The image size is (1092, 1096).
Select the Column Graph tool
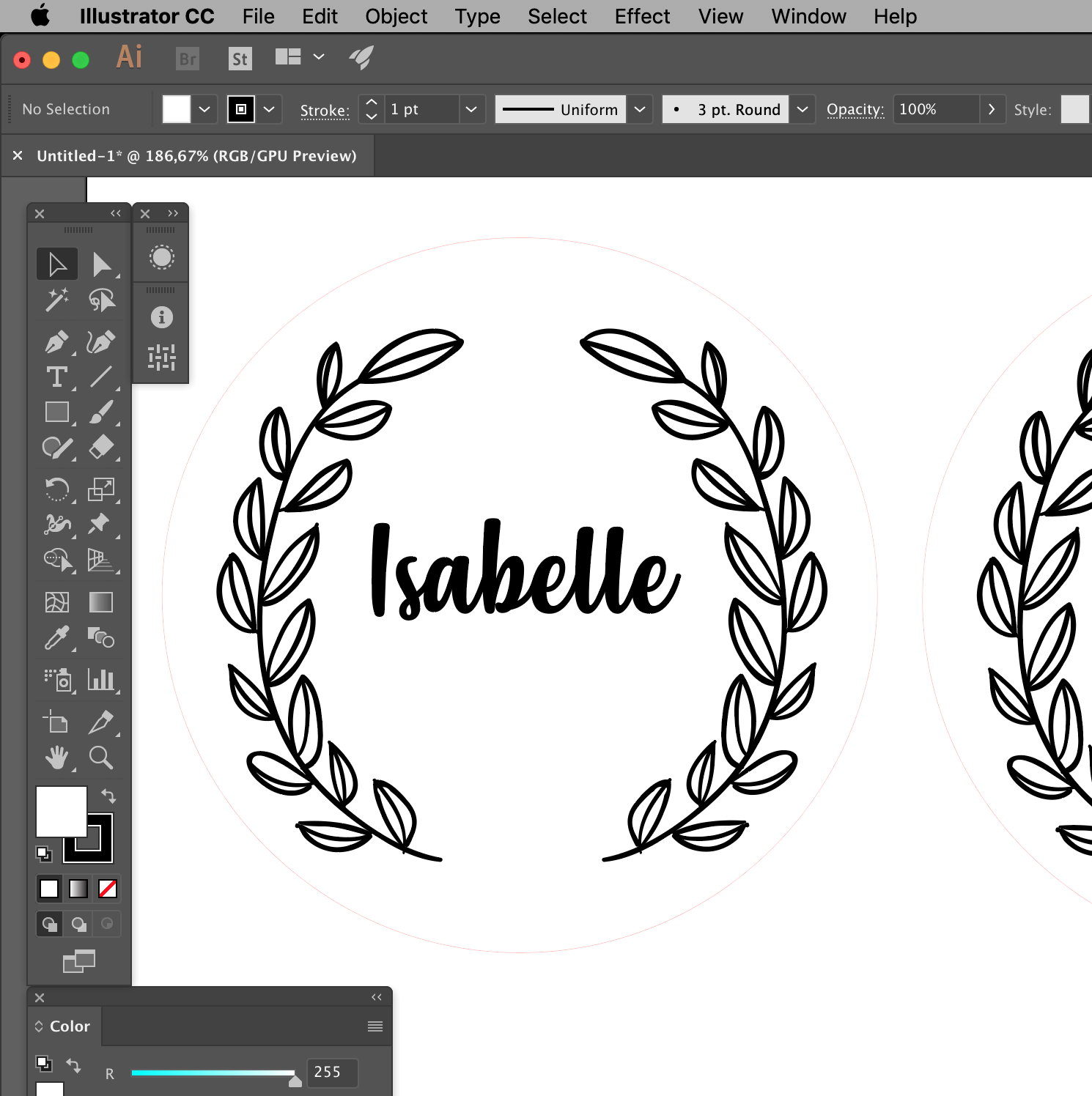click(101, 680)
